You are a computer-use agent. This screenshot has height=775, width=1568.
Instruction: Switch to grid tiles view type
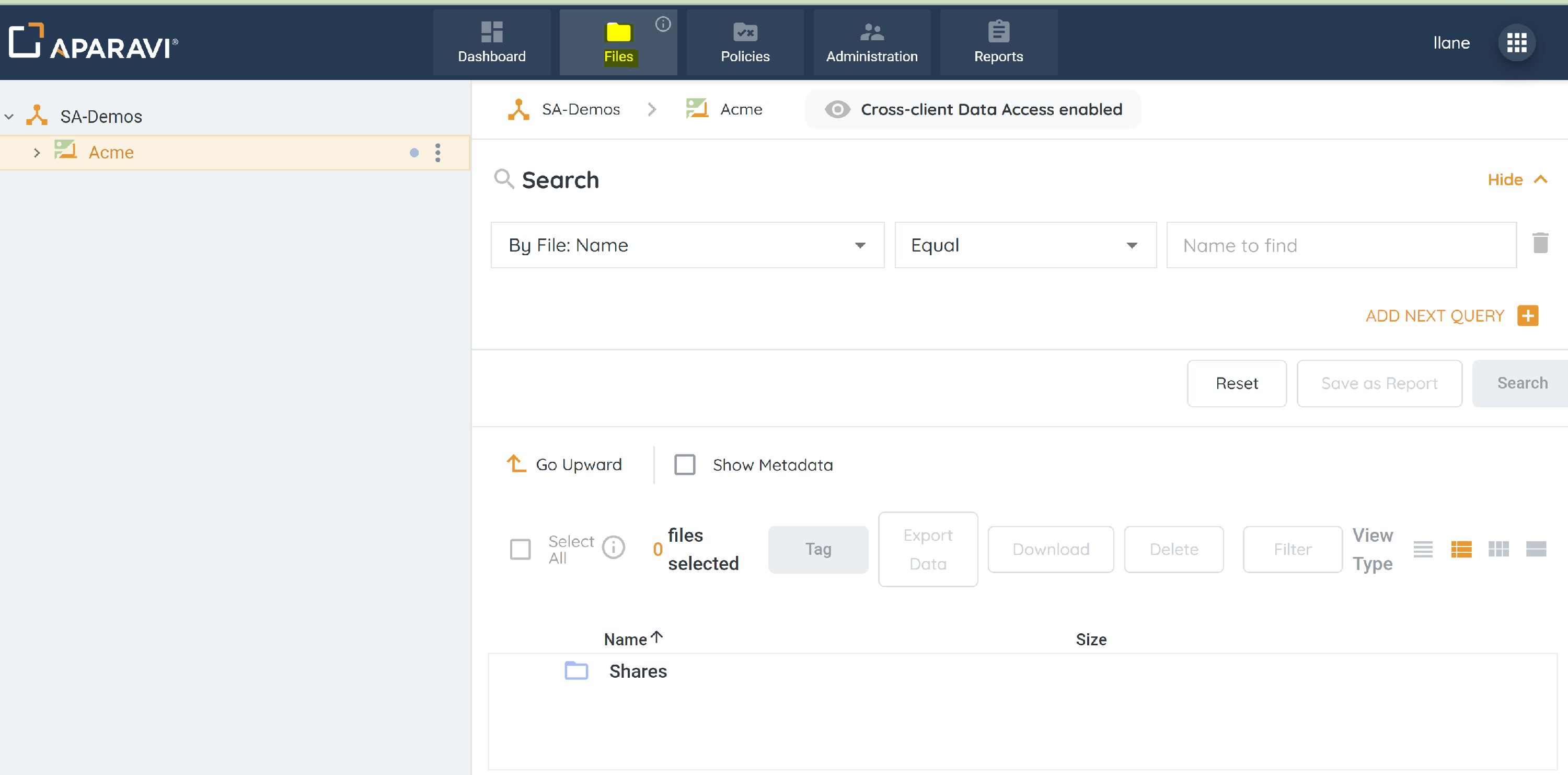[x=1498, y=549]
